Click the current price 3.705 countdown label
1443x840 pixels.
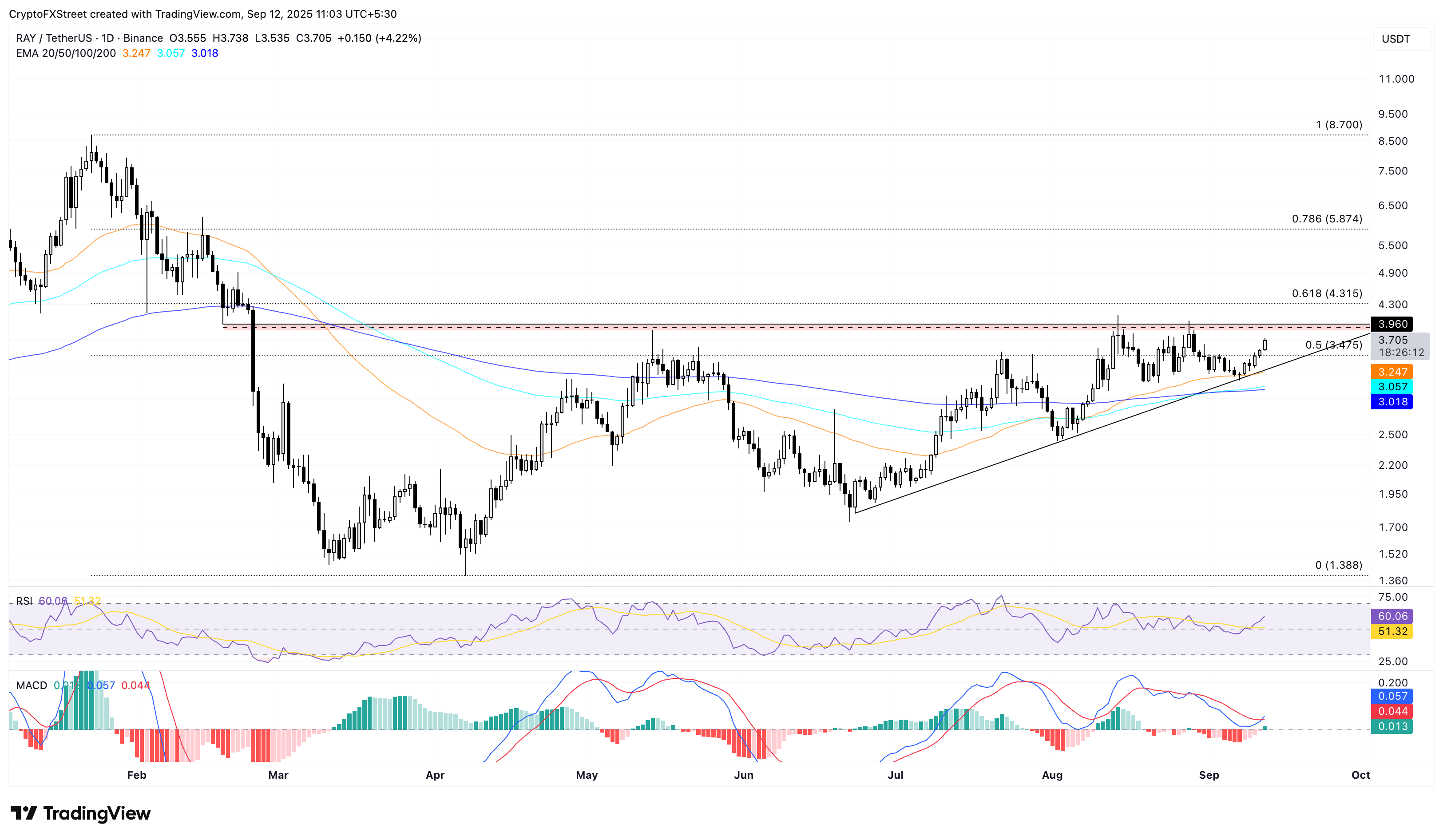tap(1400, 346)
